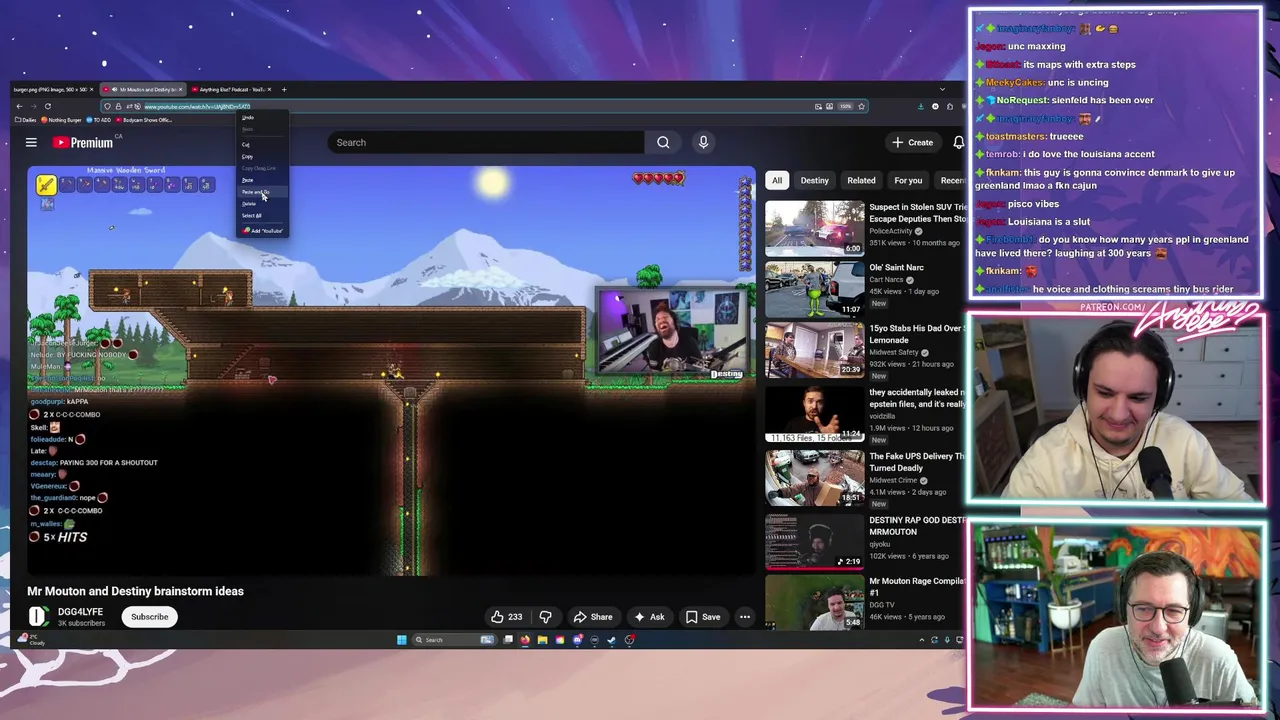Open Suspect in Stolen SUV video thumbnail
1280x720 pixels.
[814, 228]
